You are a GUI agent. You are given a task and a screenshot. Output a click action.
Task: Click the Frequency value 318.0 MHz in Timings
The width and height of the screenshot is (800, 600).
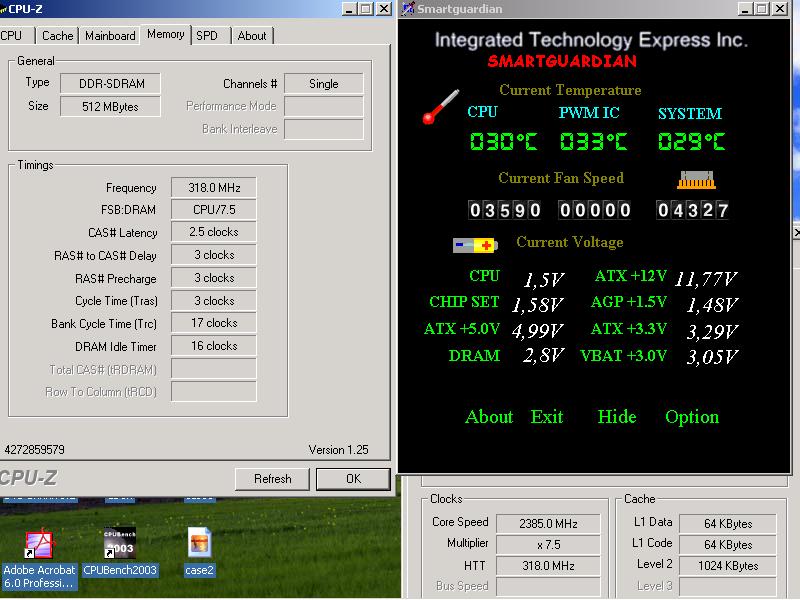(214, 187)
